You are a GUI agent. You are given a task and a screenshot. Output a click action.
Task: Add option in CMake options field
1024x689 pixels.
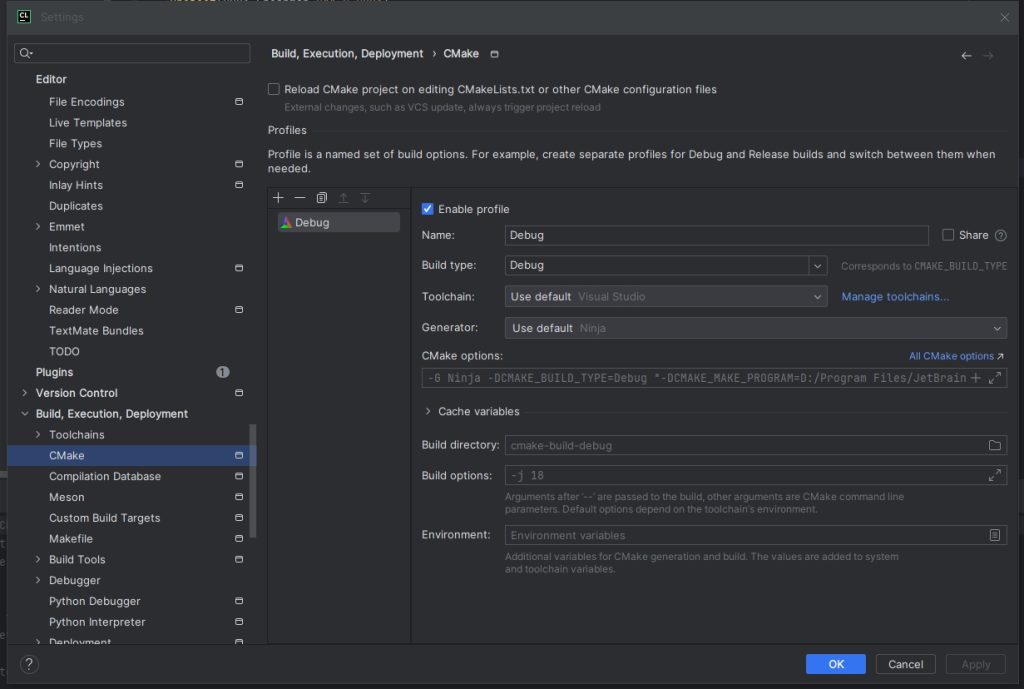pyautogui.click(x=976, y=378)
